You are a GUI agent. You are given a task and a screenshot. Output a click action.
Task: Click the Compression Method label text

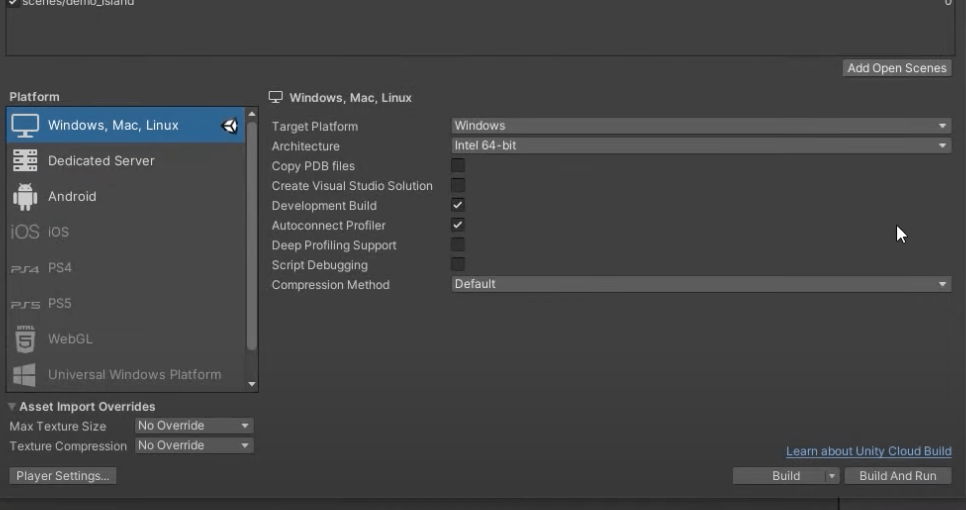tap(330, 285)
